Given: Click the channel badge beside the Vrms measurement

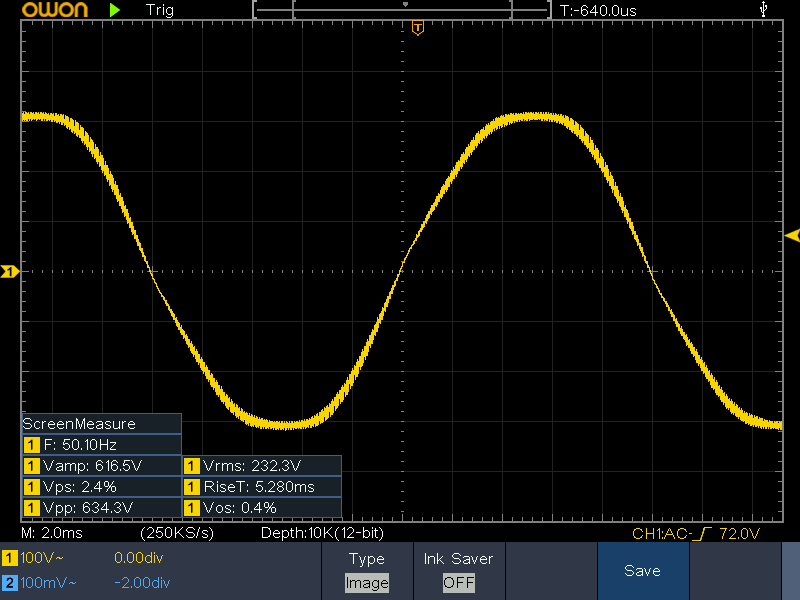Looking at the screenshot, I should [x=192, y=466].
